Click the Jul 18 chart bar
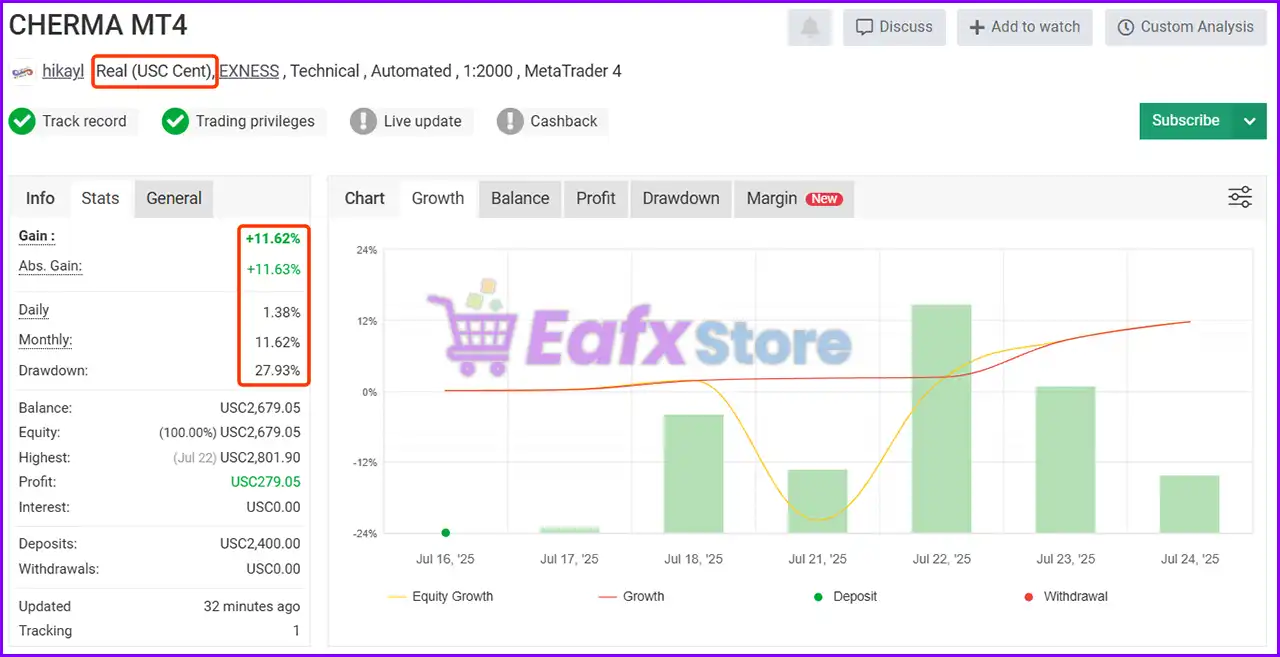The image size is (1280, 657). [x=693, y=474]
